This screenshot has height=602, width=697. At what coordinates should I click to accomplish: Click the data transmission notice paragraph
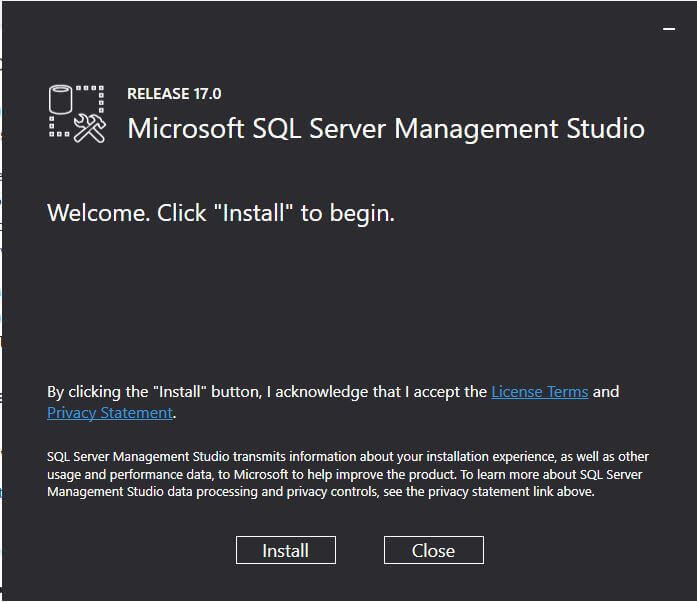[x=347, y=474]
